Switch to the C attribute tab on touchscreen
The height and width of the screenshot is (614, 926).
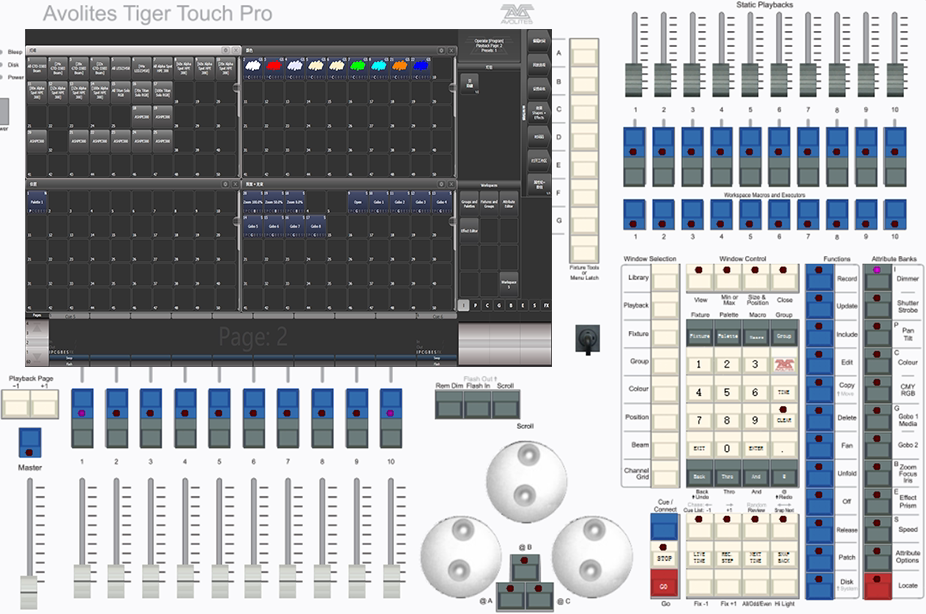pyautogui.click(x=487, y=305)
